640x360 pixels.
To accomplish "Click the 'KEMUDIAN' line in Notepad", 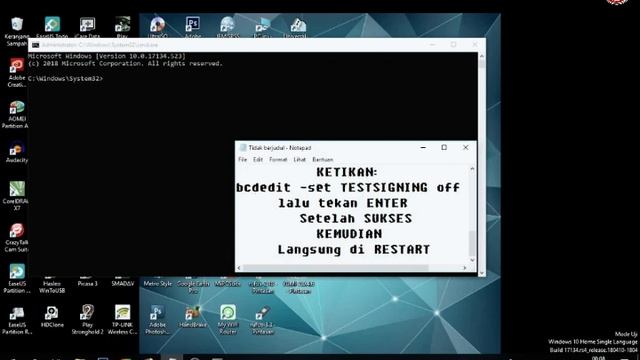I will click(349, 234).
